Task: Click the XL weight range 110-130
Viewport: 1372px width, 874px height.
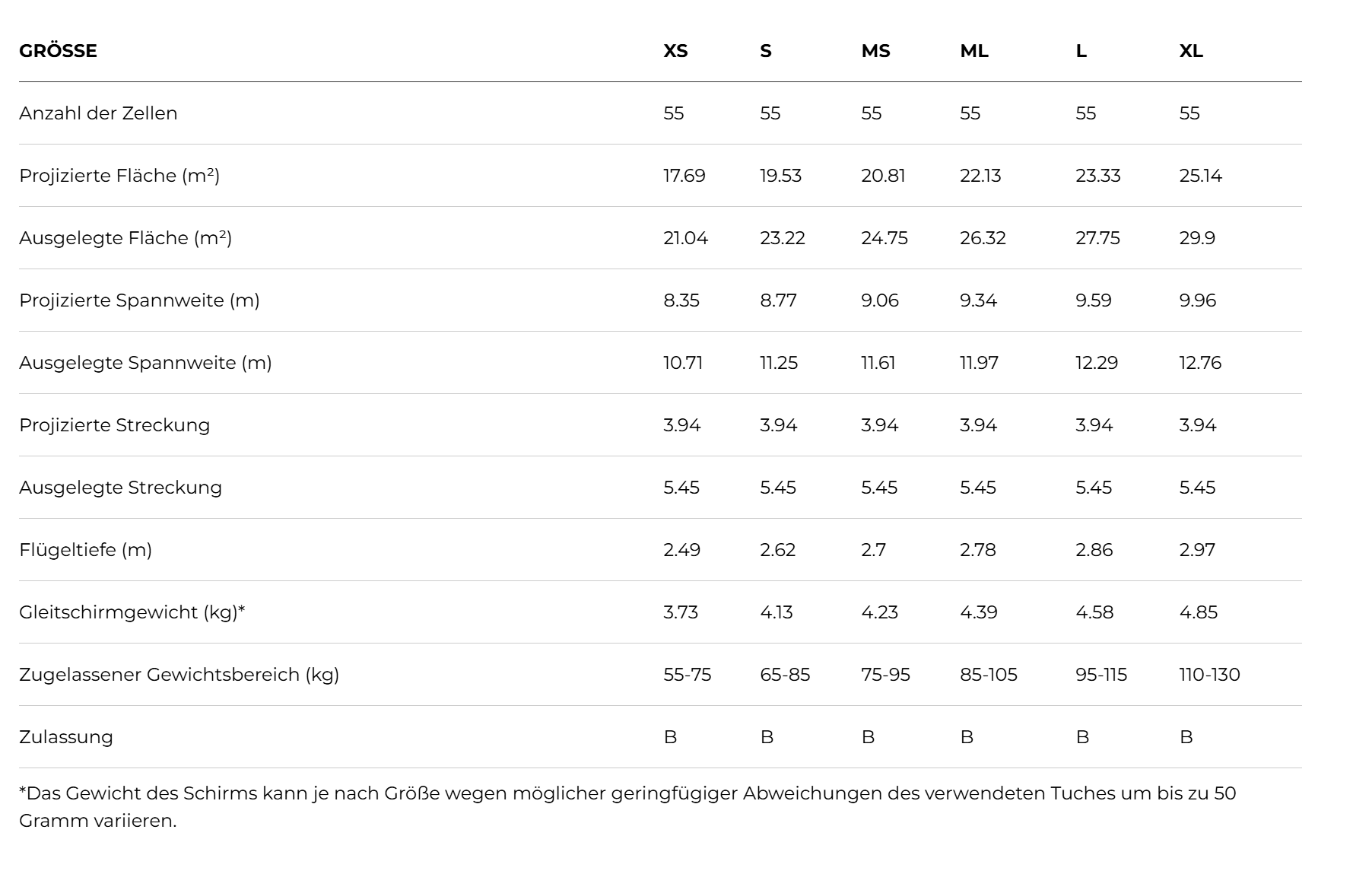Action: (x=1209, y=675)
